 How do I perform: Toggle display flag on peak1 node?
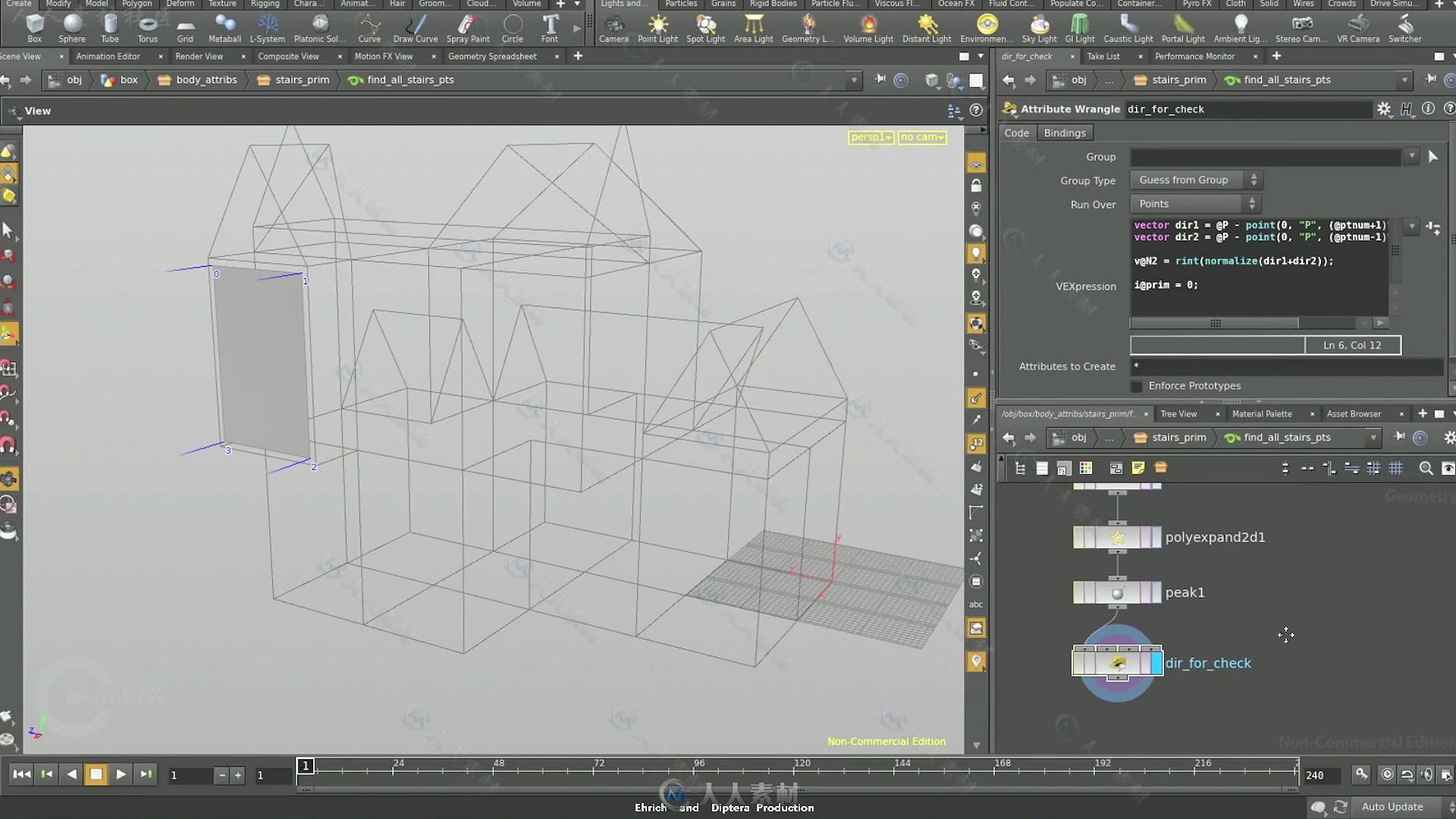(x=1156, y=592)
